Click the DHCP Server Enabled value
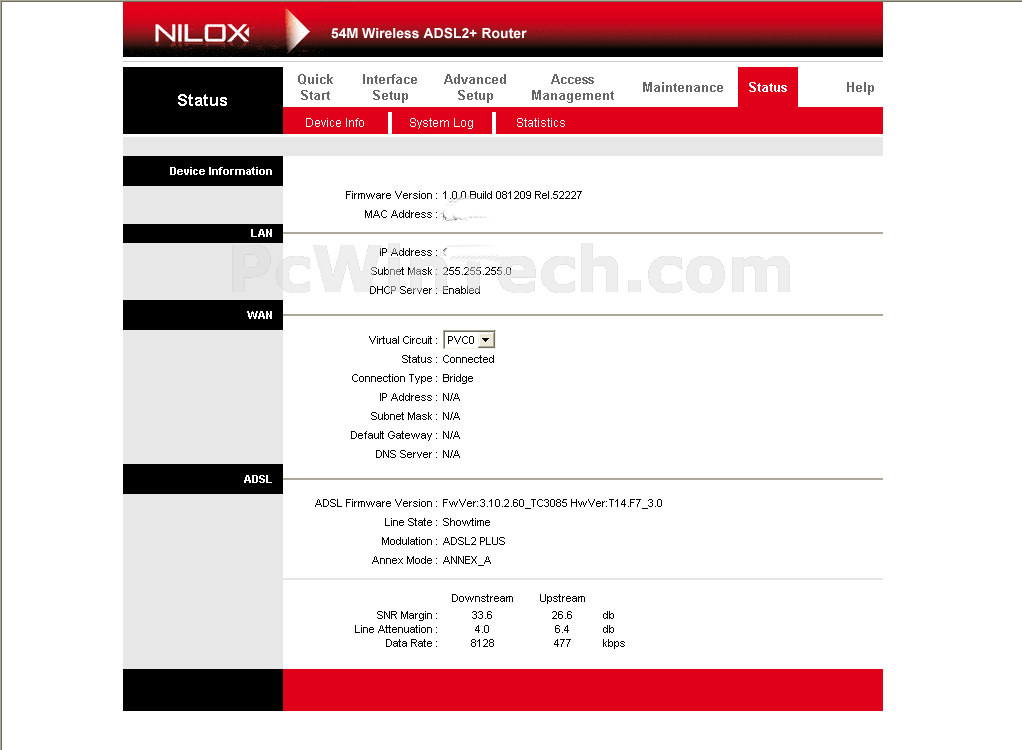The width and height of the screenshot is (1022, 750). click(x=461, y=290)
